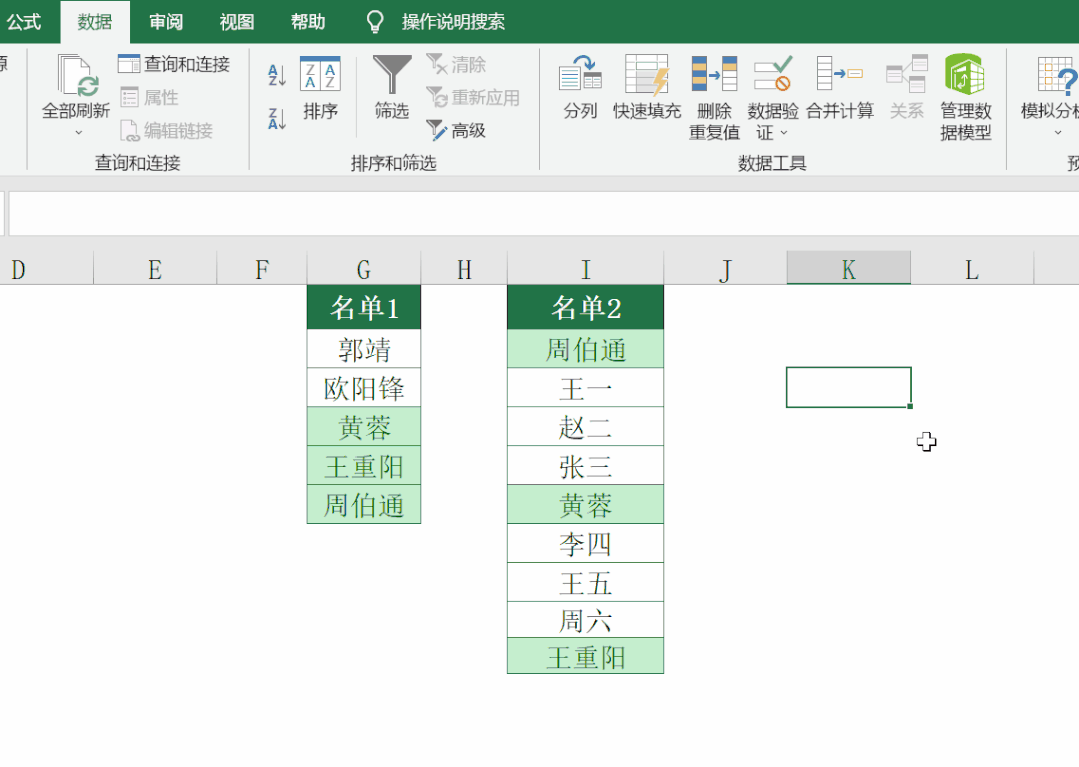Screen dimensions: 1079x767
Task: Click the Data Validation (数据验证) icon
Action: (x=773, y=73)
